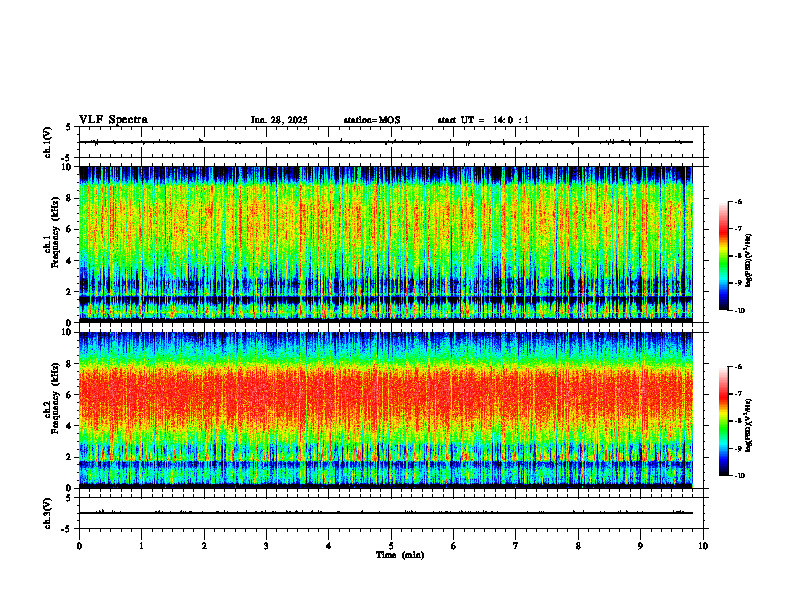Click time-axis tick label "10"
792x612 pixels.
click(703, 546)
